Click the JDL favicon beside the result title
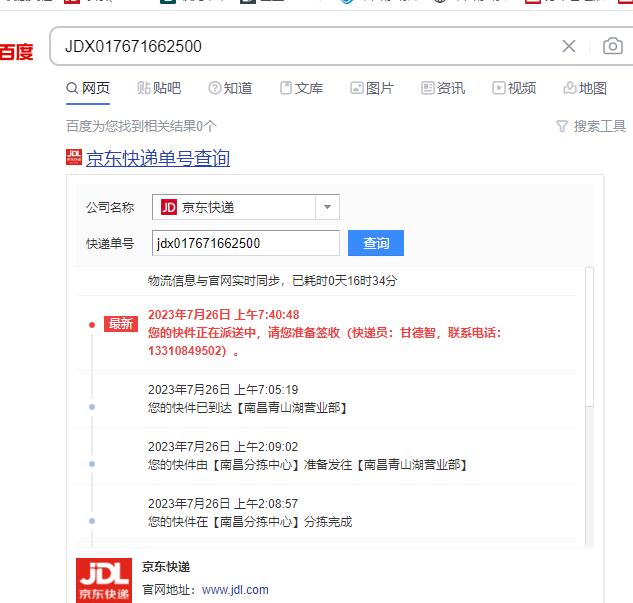The height and width of the screenshot is (603, 633). point(74,157)
